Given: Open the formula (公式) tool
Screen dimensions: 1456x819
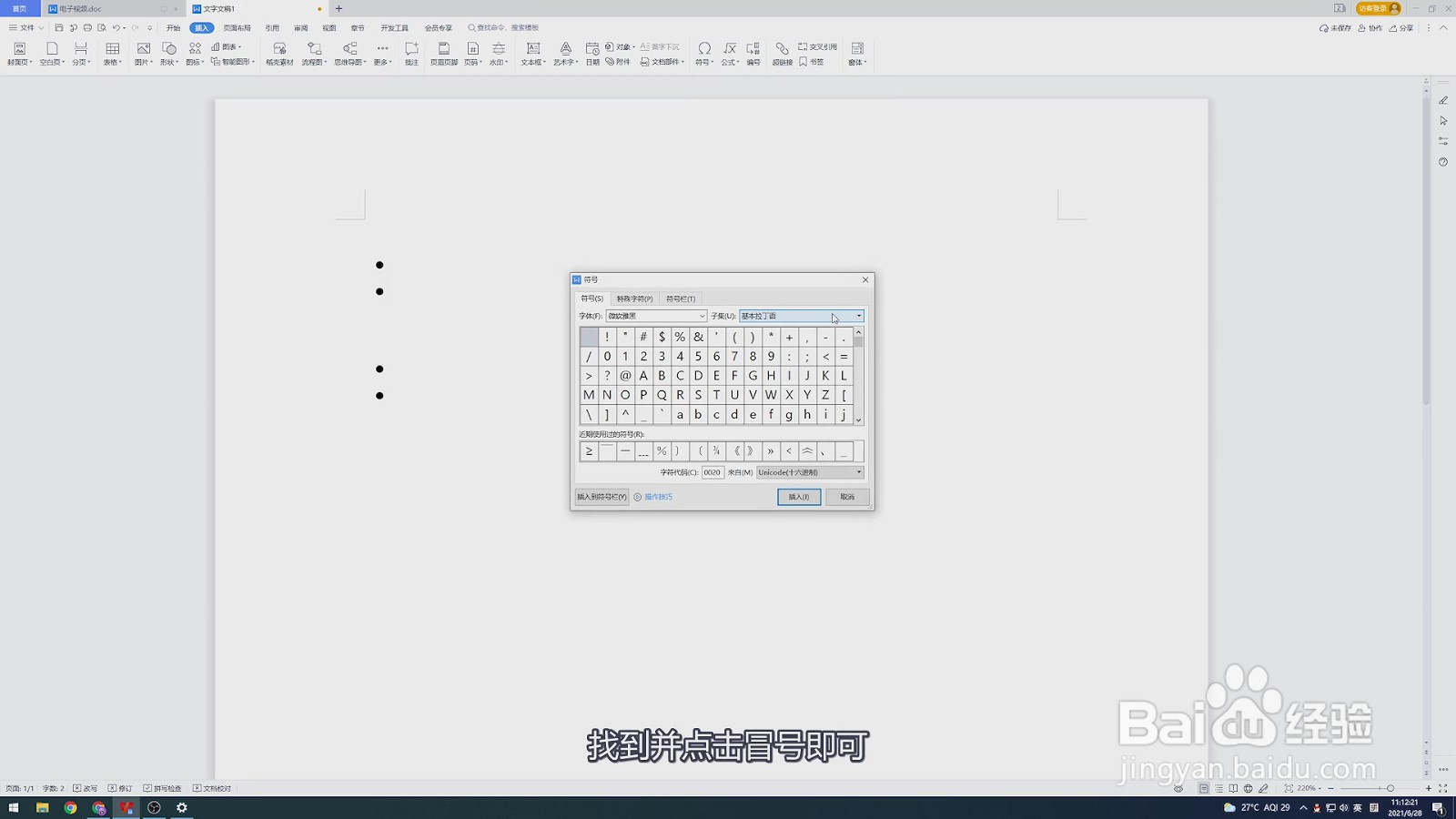Looking at the screenshot, I should pyautogui.click(x=730, y=54).
